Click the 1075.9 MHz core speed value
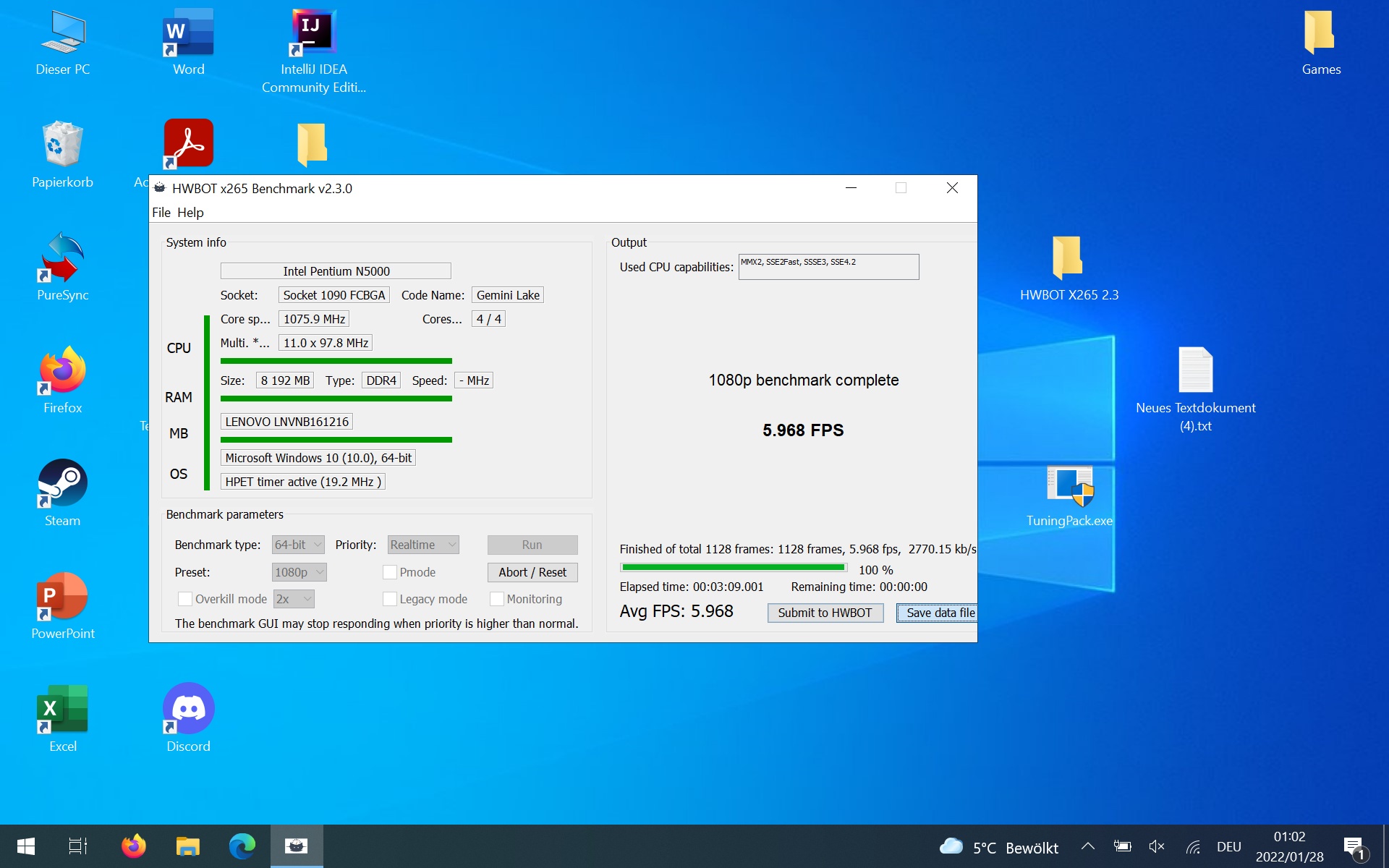This screenshot has height=868, width=1389. (x=314, y=319)
